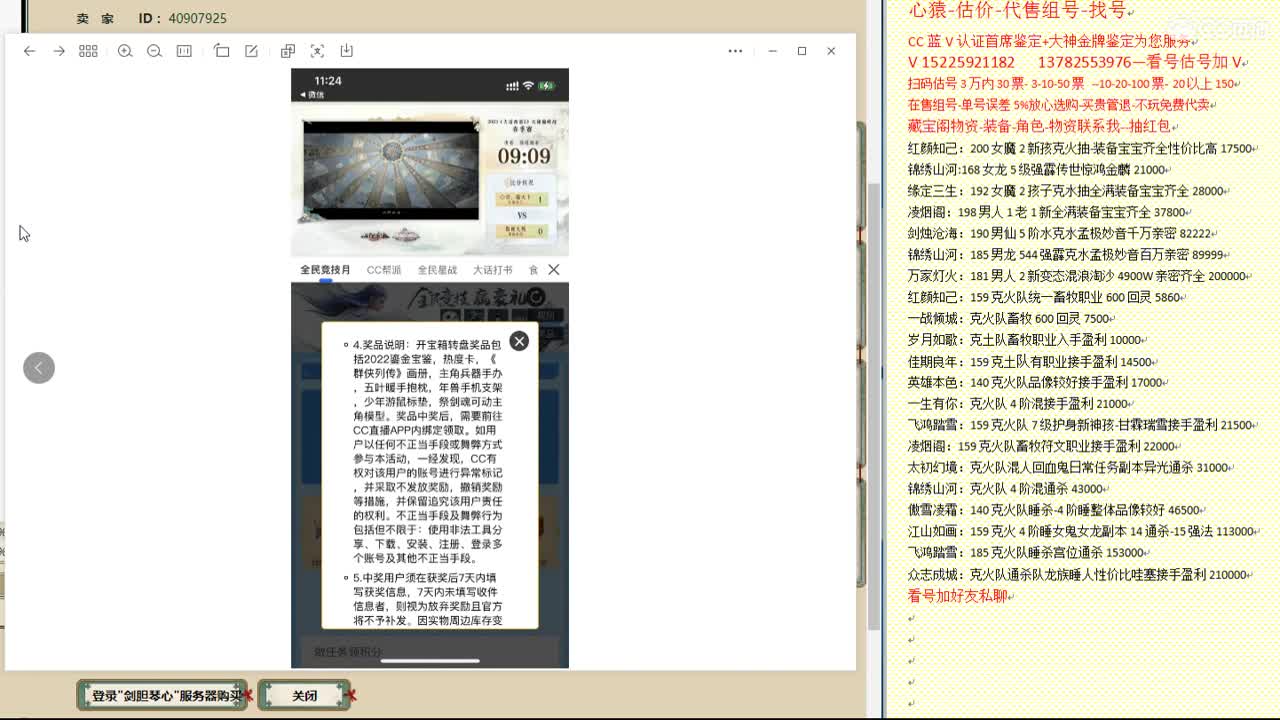
Task: Save the image with download icon
Action: pyautogui.click(x=346, y=51)
